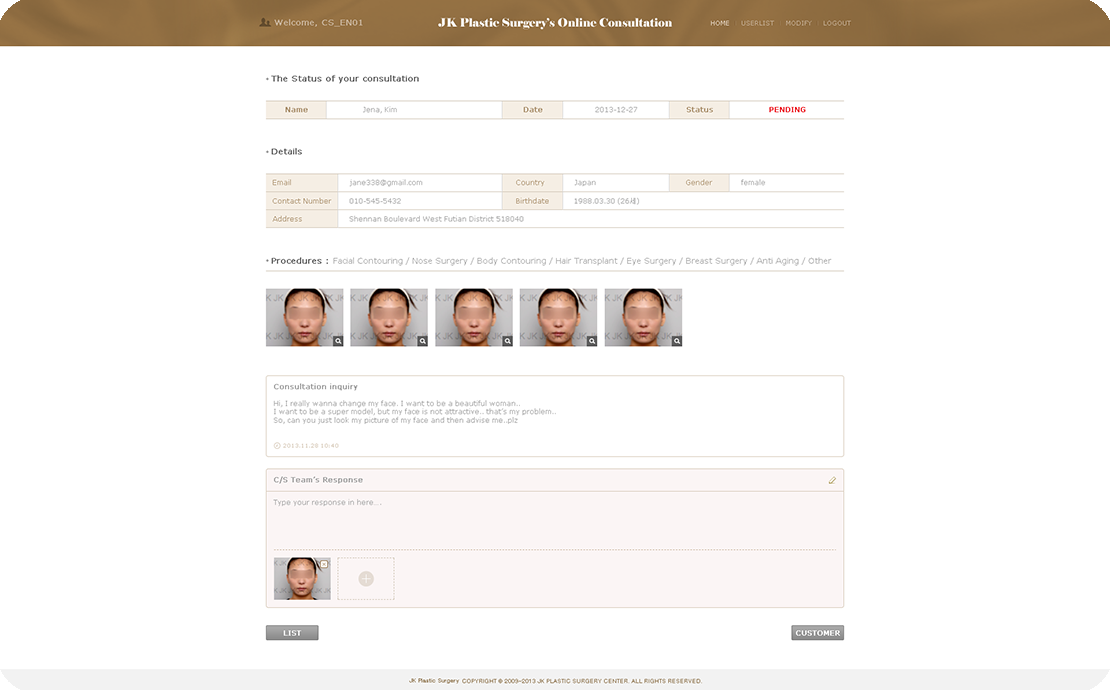
Task: Click the LIST button
Action: 292,633
